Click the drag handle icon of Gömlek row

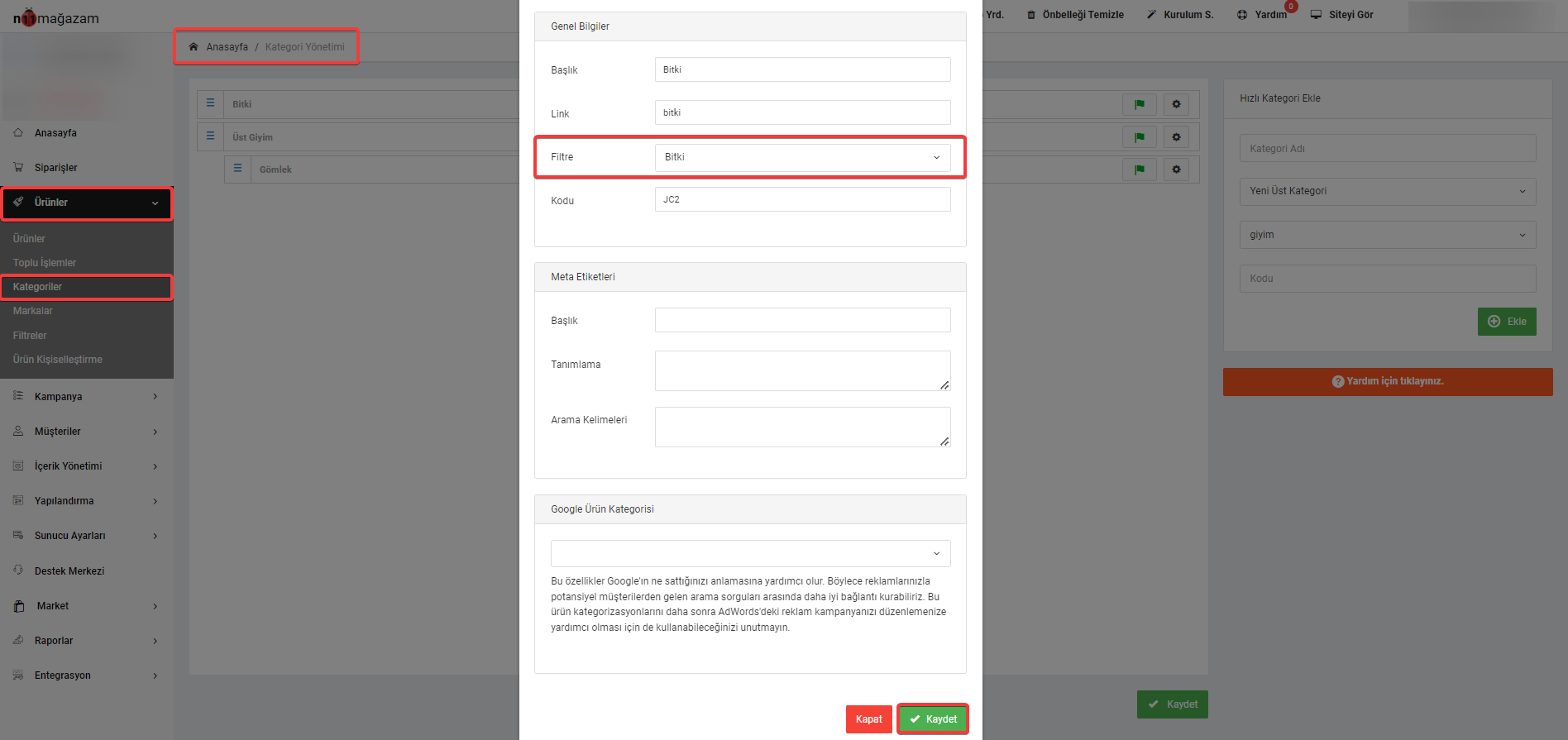237,169
